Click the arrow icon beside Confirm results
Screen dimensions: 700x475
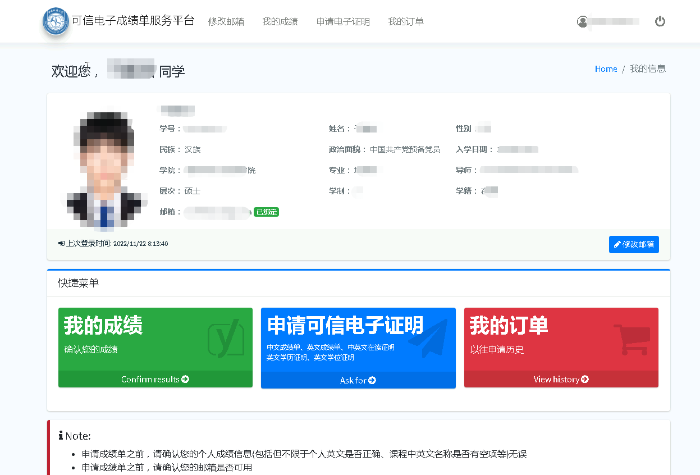click(186, 380)
